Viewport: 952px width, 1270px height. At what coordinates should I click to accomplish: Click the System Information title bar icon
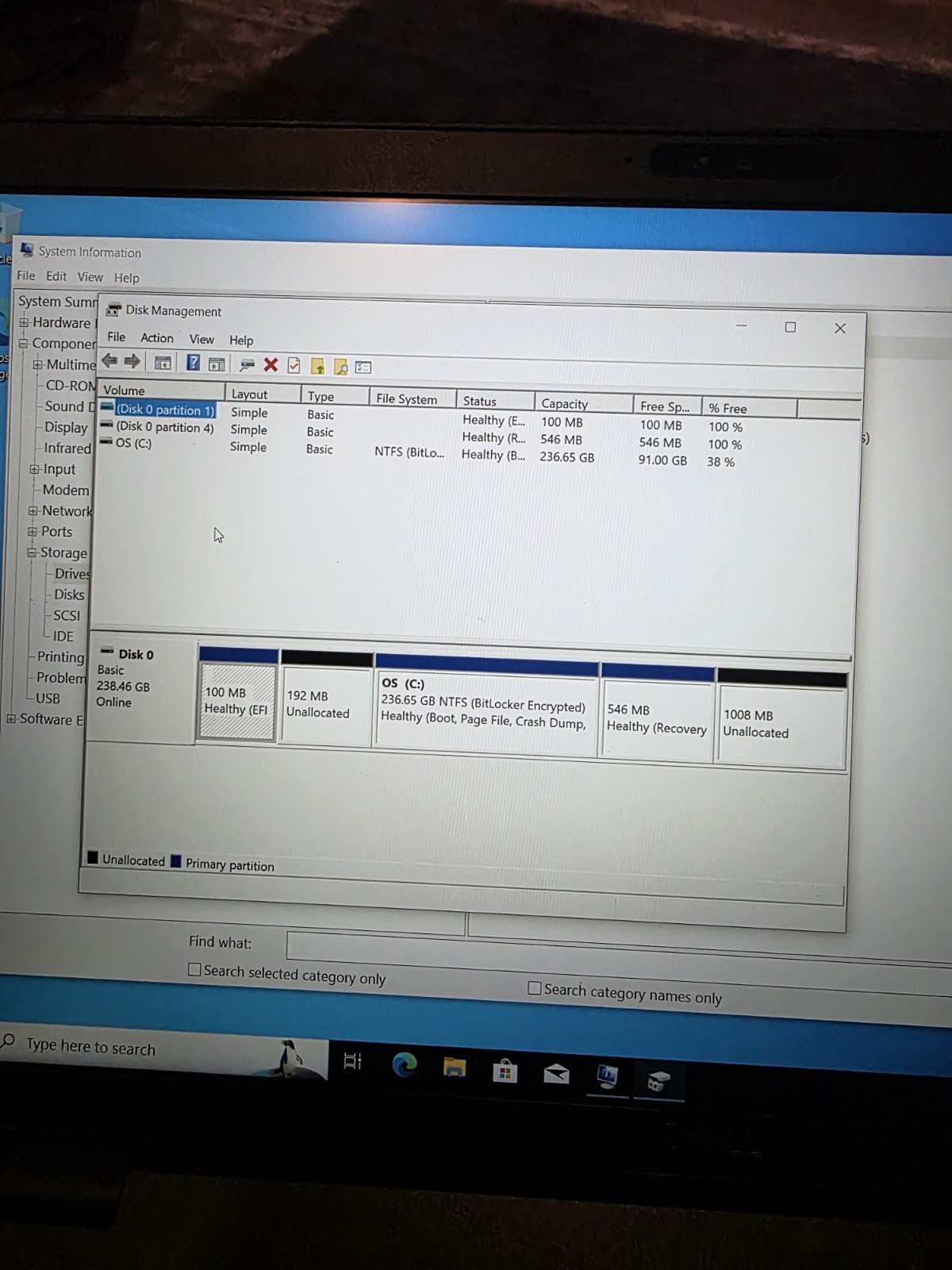point(27,250)
